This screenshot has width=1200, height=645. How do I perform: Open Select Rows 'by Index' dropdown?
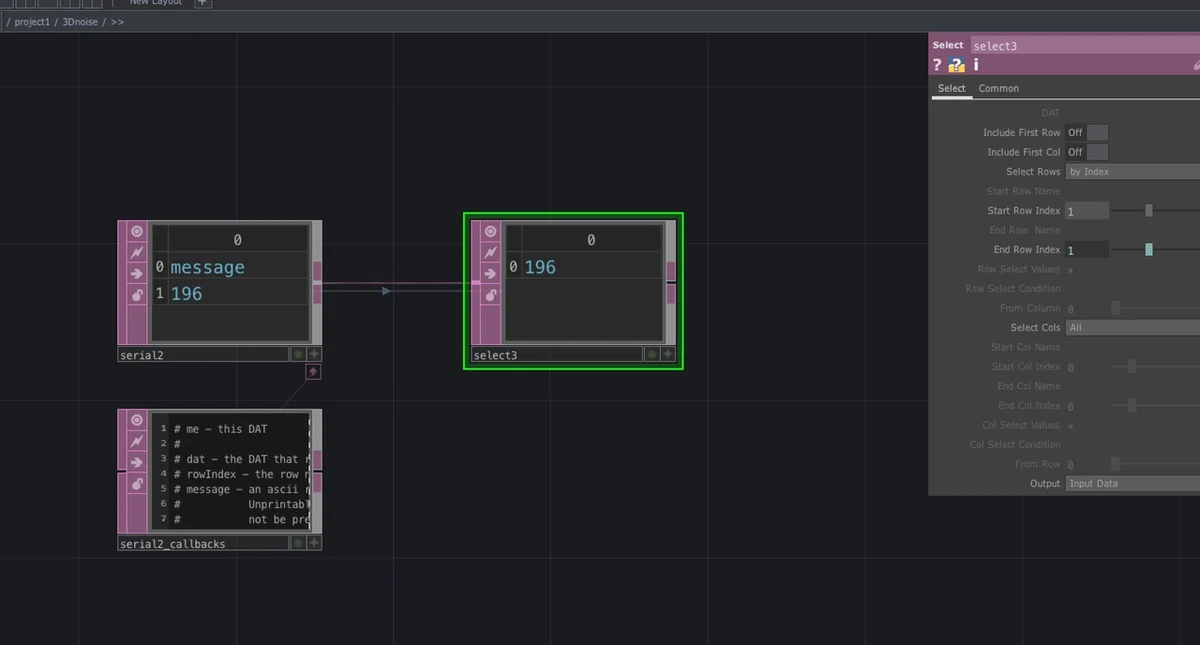pyautogui.click(x=1132, y=171)
